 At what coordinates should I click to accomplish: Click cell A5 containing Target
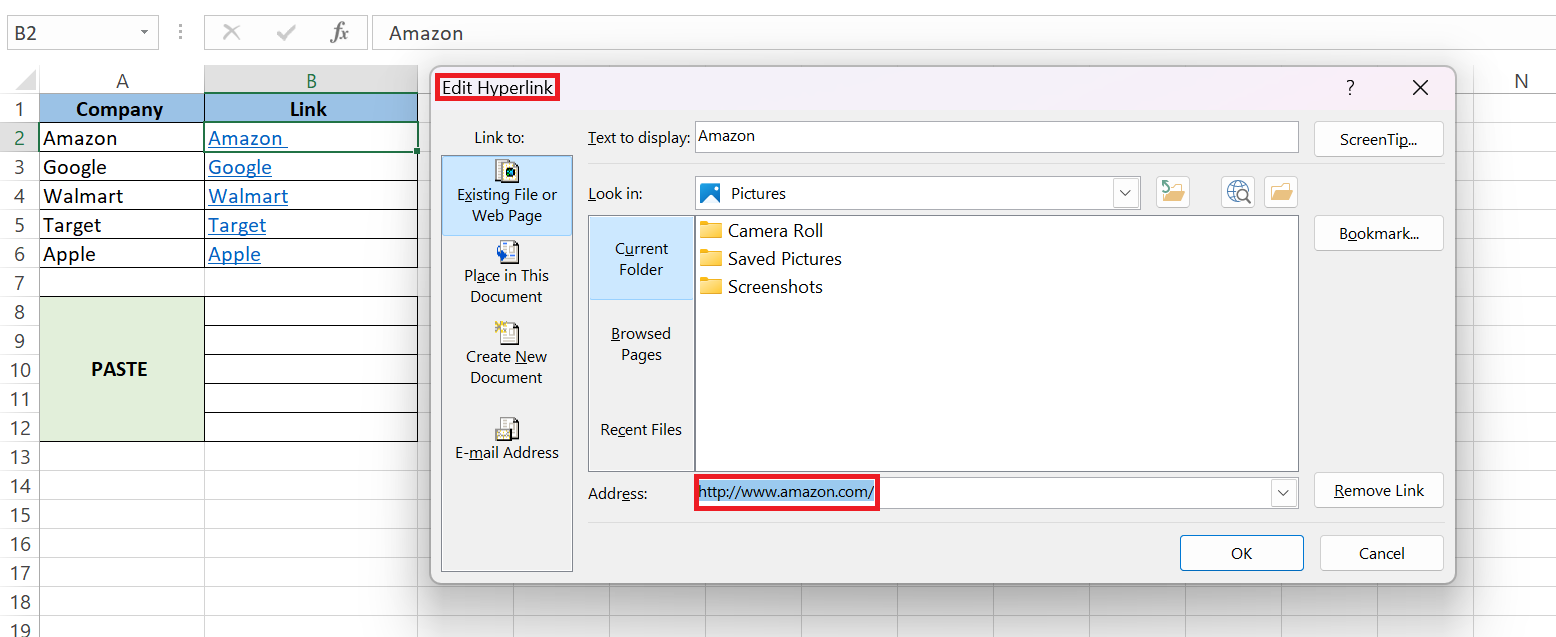122,225
